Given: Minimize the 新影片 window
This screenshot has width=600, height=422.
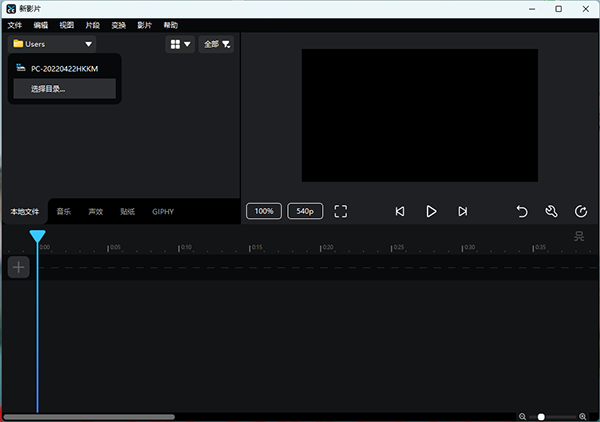Looking at the screenshot, I should tap(532, 9).
